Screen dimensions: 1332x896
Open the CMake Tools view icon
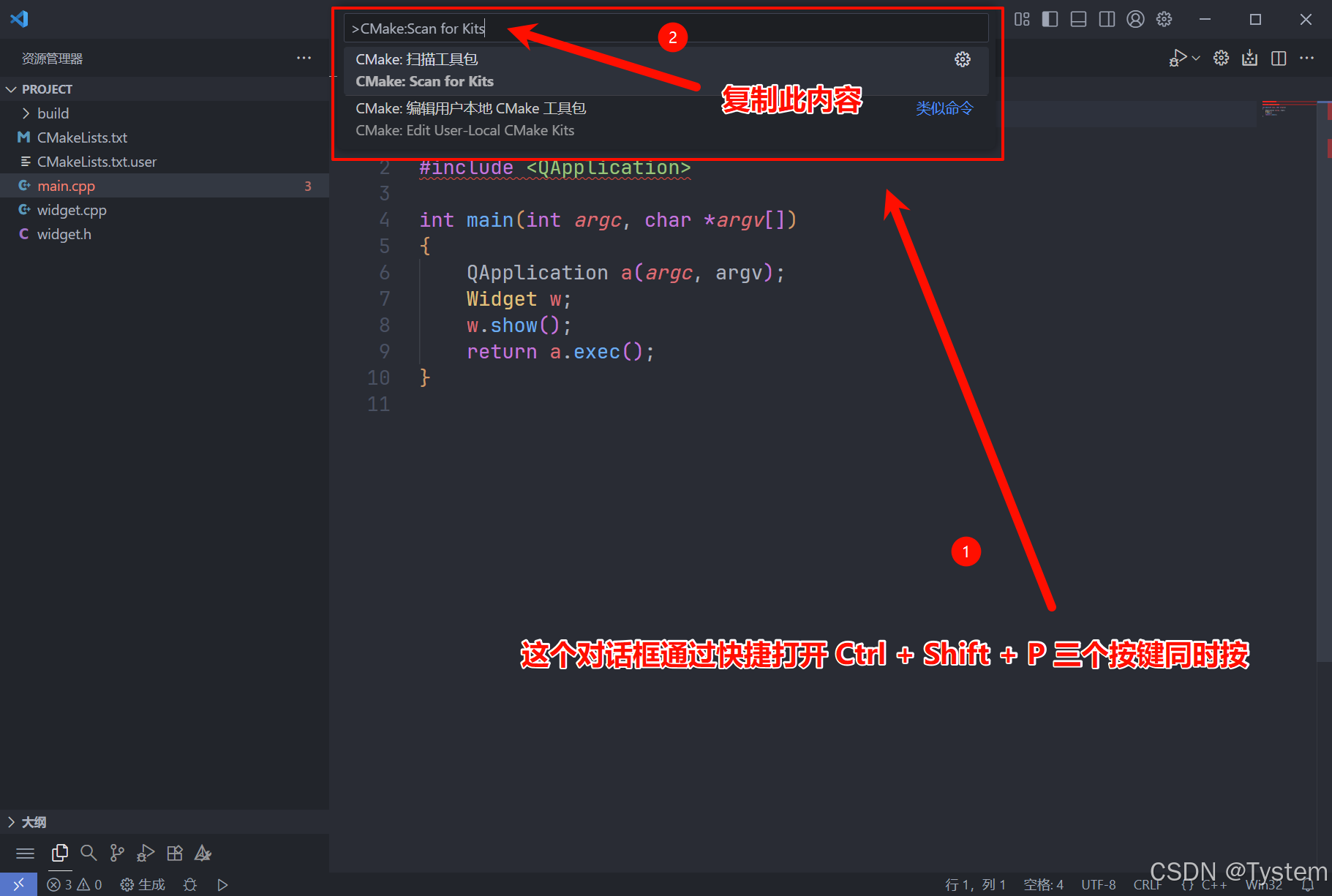tap(203, 853)
